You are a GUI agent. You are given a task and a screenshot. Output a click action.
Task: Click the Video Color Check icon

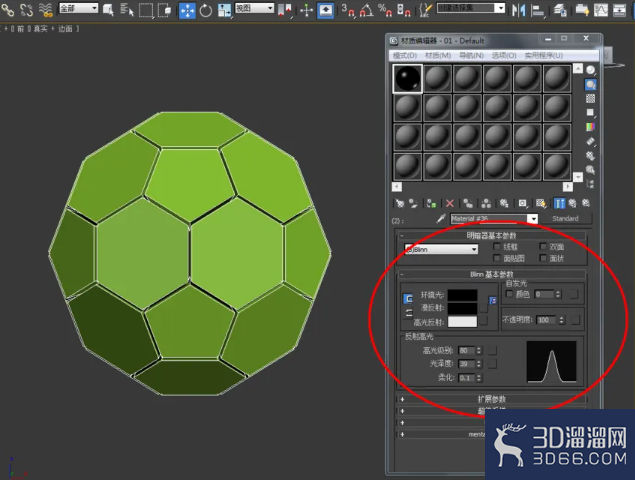(590, 127)
